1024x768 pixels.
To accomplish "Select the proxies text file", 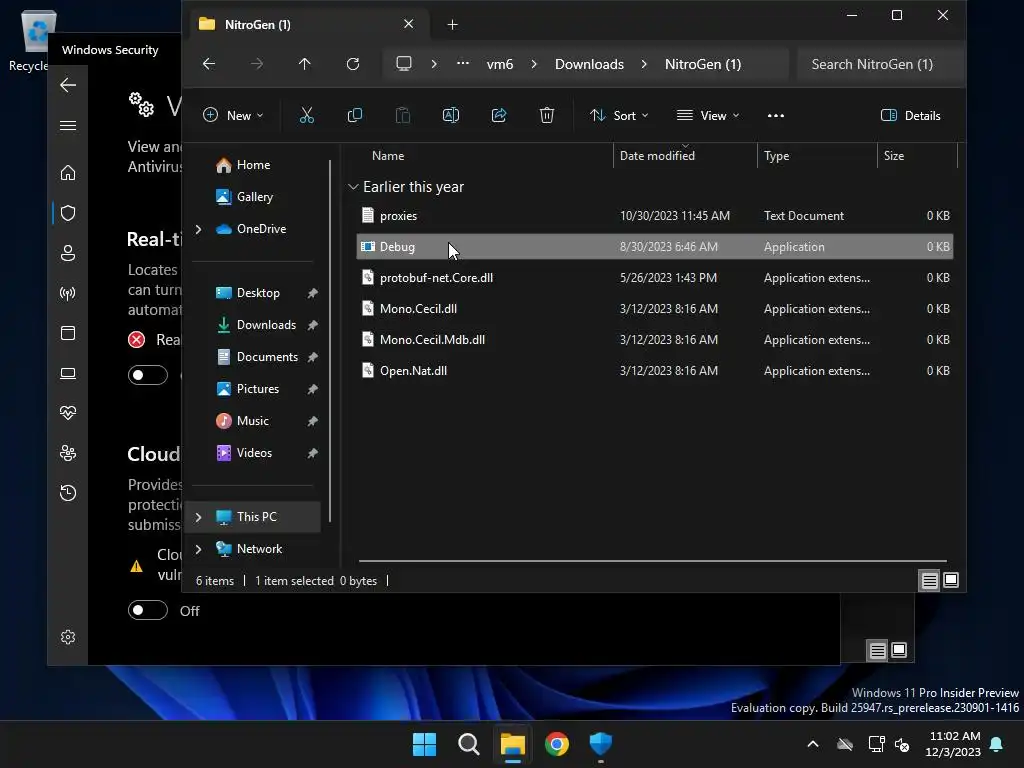I will click(654, 216).
